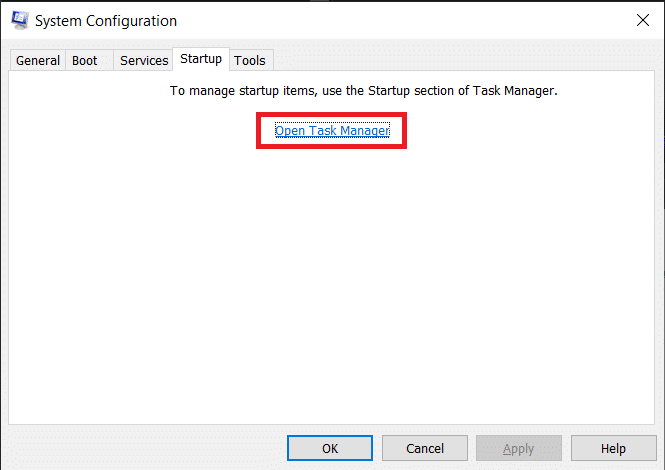The height and width of the screenshot is (470, 665).
Task: Close the System Configuration window
Action: [641, 20]
